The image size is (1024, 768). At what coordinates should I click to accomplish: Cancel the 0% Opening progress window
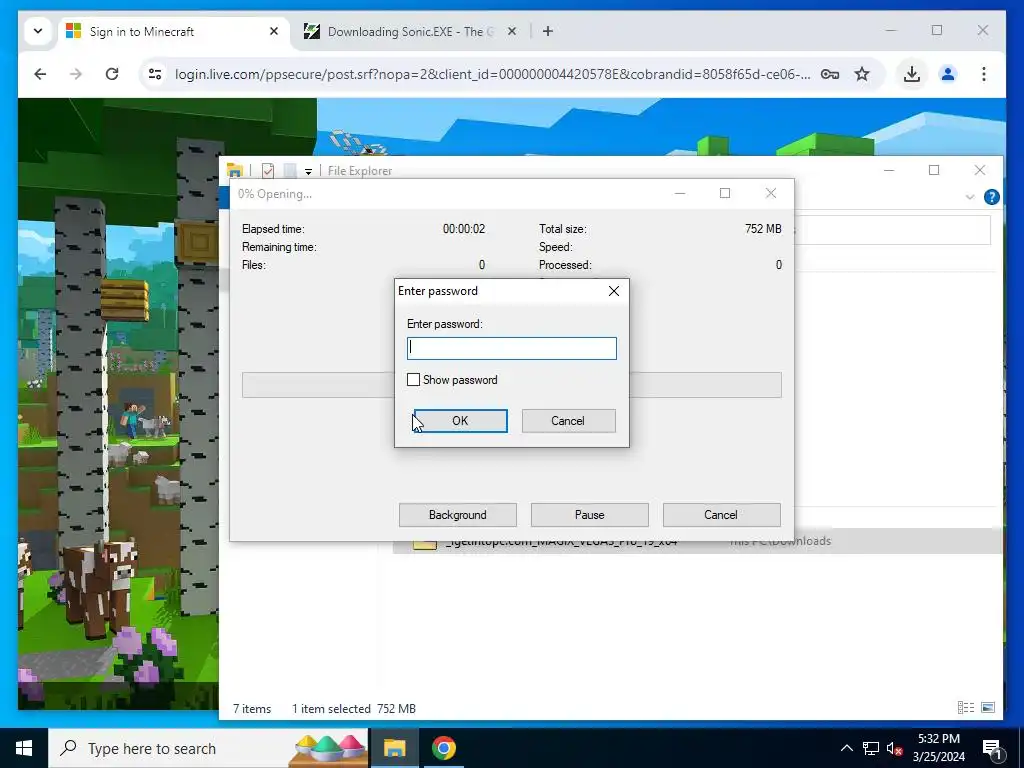click(x=722, y=515)
